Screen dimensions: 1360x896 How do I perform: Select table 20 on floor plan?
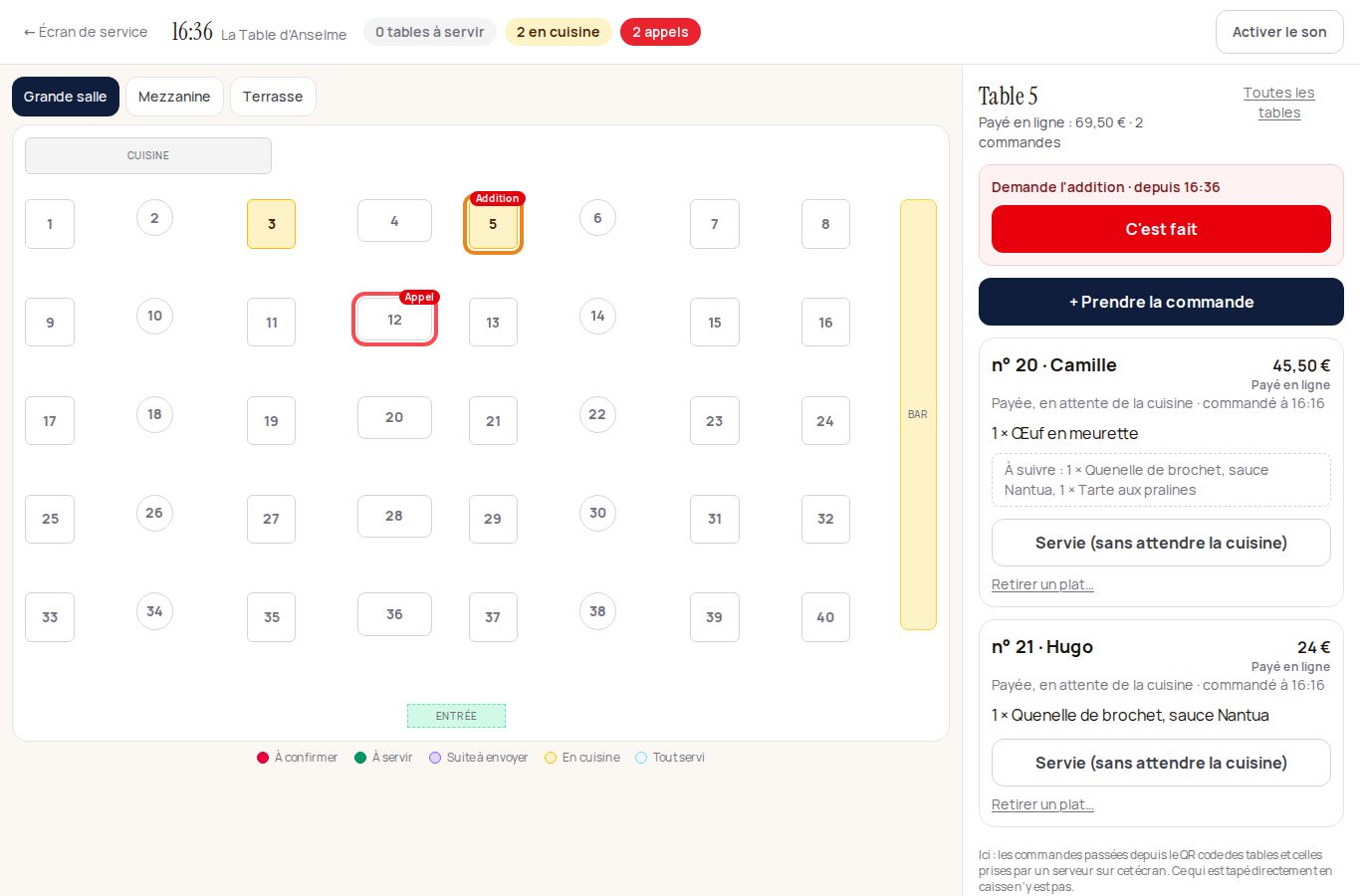click(x=394, y=417)
